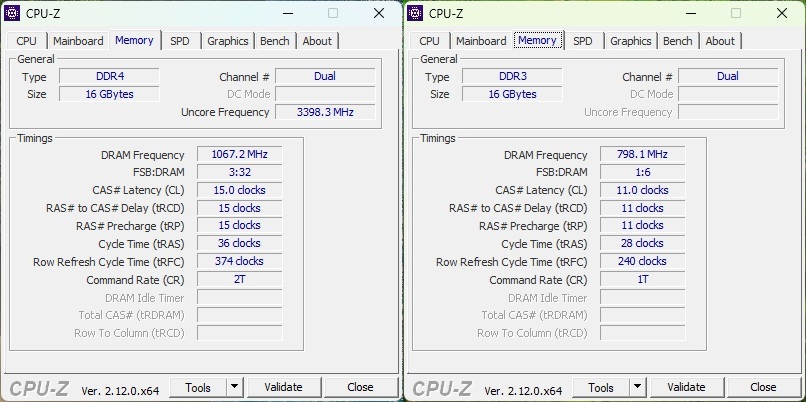The image size is (806, 402).
Task: Select Memory tab in the right DDR3 window
Action: (x=537, y=40)
